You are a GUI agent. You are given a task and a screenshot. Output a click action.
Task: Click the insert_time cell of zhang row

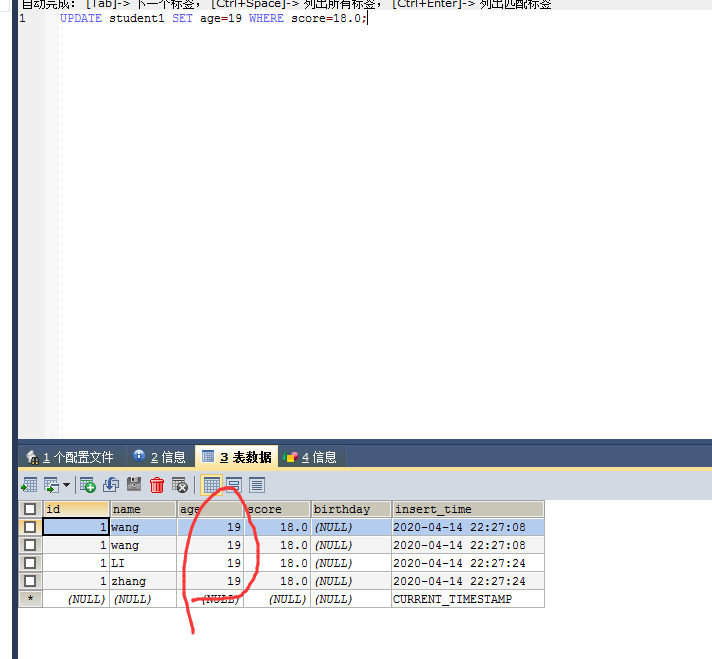(x=468, y=581)
